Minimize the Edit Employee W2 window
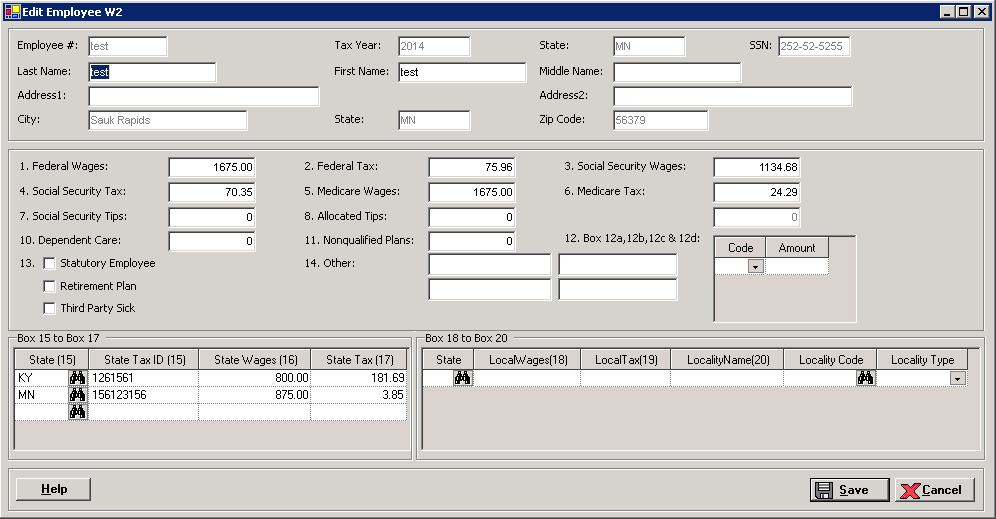This screenshot has height=519, width=996. (948, 11)
